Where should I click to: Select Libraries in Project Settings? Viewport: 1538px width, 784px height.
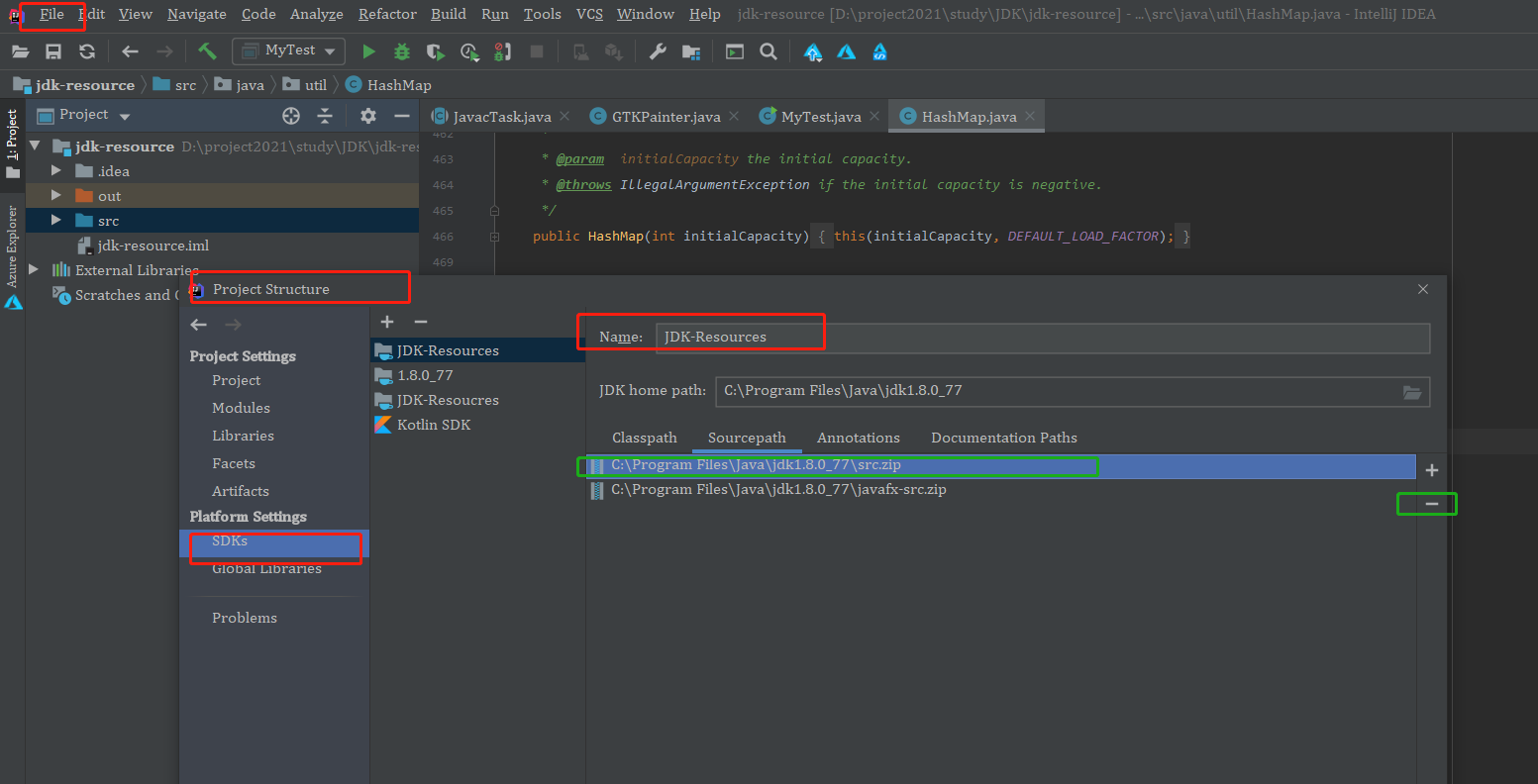coord(243,436)
